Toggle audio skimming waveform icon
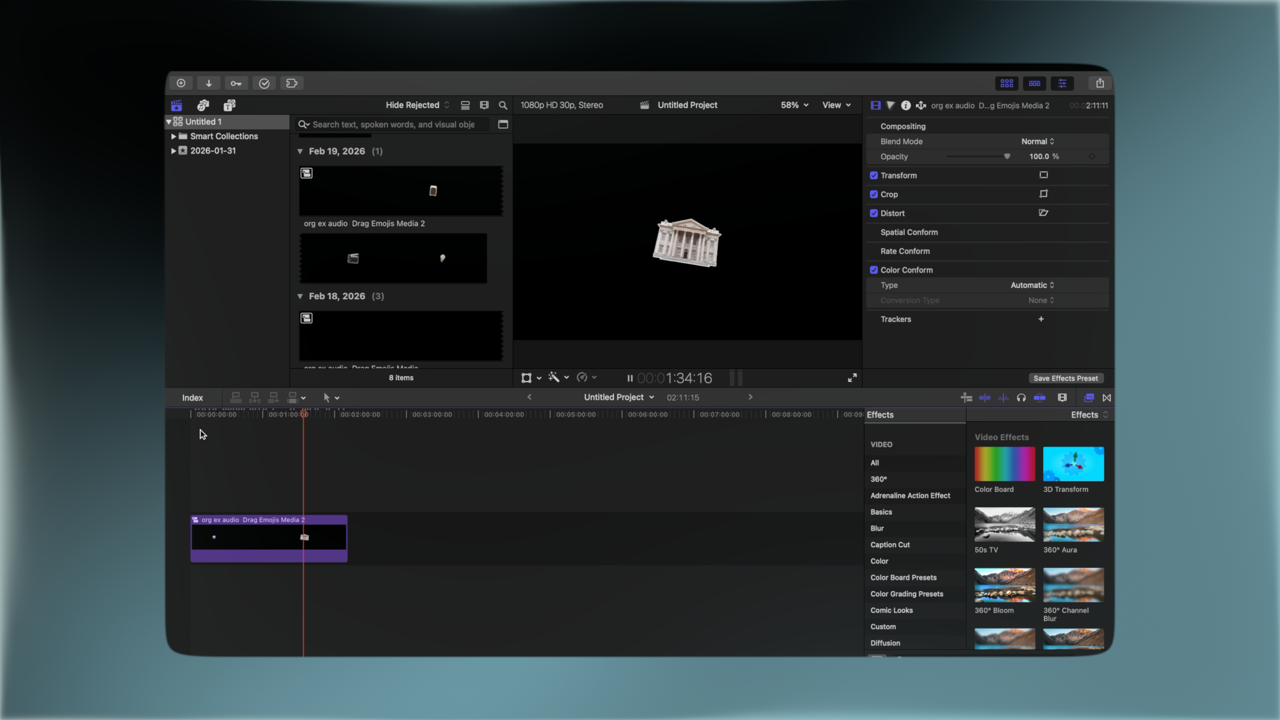The width and height of the screenshot is (1280, 720). pyautogui.click(x=1003, y=398)
